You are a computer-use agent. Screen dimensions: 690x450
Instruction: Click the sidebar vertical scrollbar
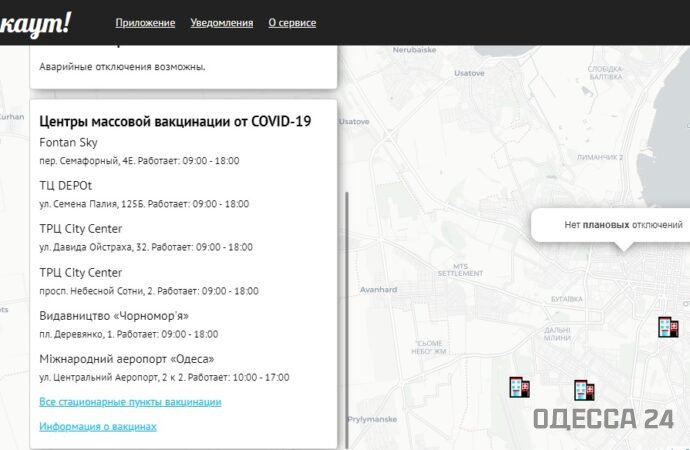pos(345,300)
